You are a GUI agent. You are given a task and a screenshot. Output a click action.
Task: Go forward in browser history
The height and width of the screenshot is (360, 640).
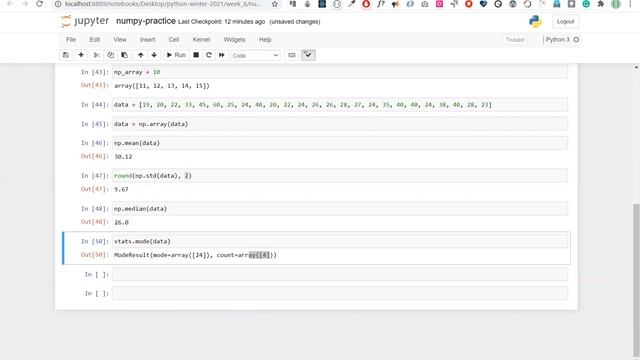pos(24,4)
